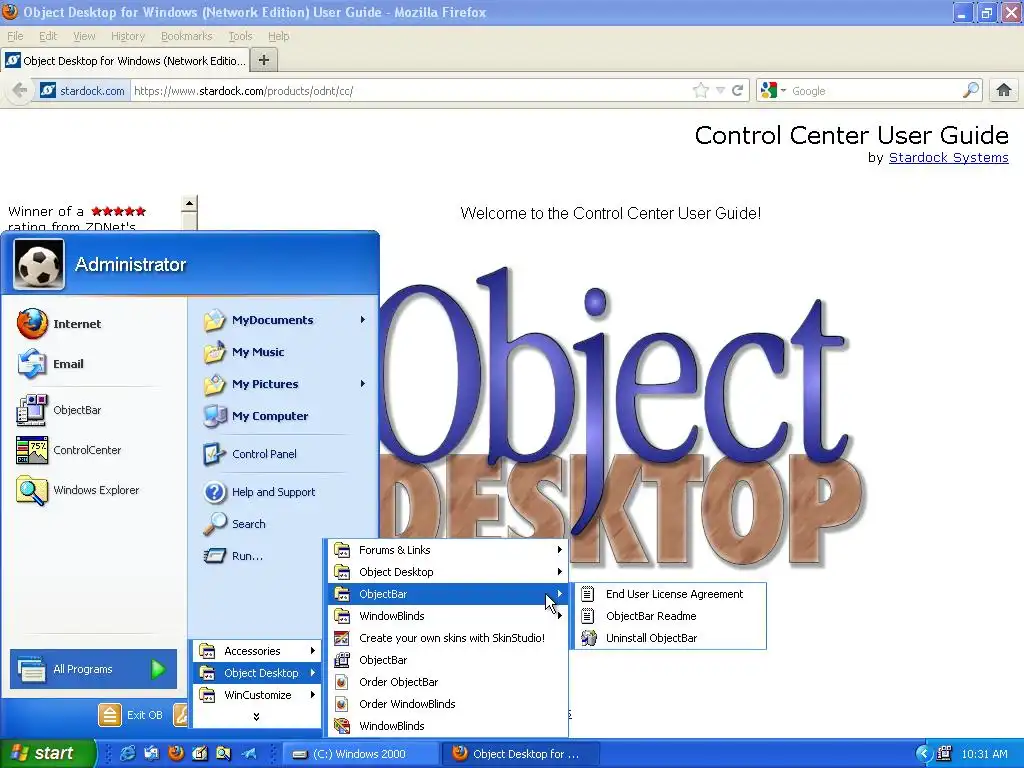This screenshot has width=1024, height=768.
Task: Open the End User License Agreement
Action: pos(669,594)
